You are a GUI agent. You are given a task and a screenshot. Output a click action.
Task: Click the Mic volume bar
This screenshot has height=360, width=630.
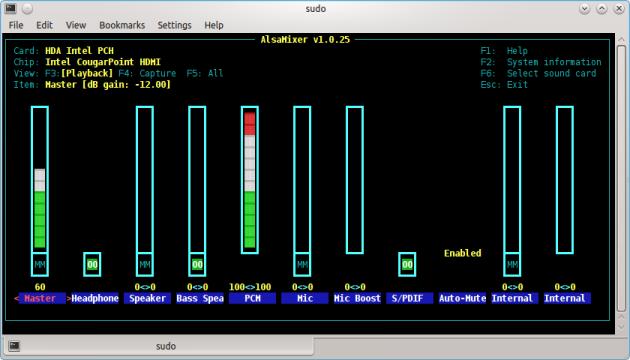pos(302,180)
